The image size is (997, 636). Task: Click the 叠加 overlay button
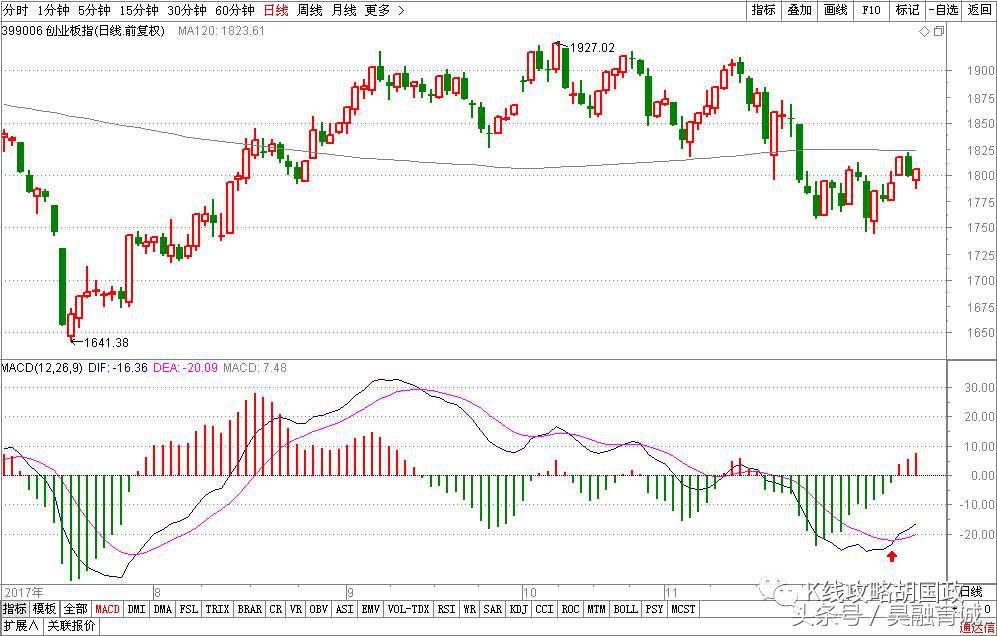click(x=799, y=10)
